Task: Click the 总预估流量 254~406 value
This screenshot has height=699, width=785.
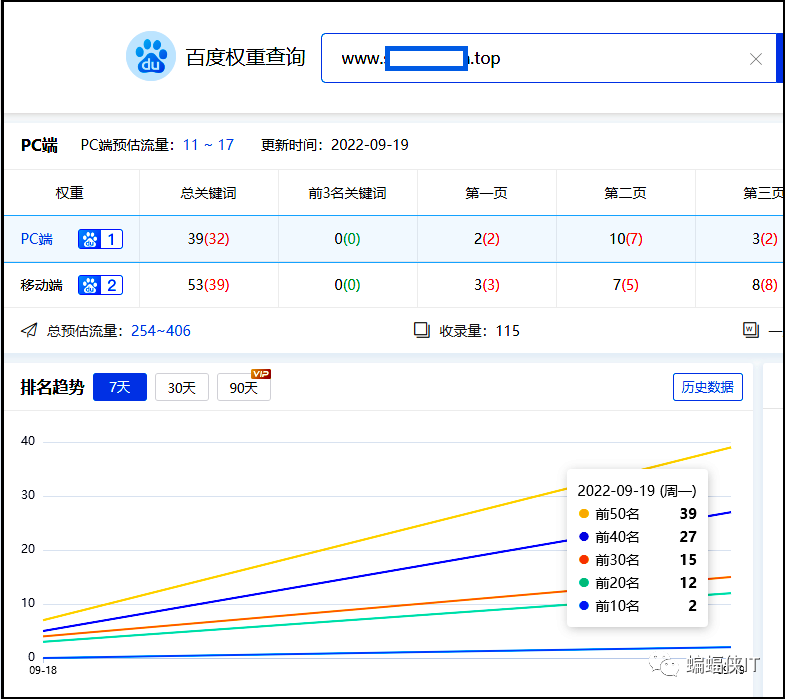Action: (161, 330)
